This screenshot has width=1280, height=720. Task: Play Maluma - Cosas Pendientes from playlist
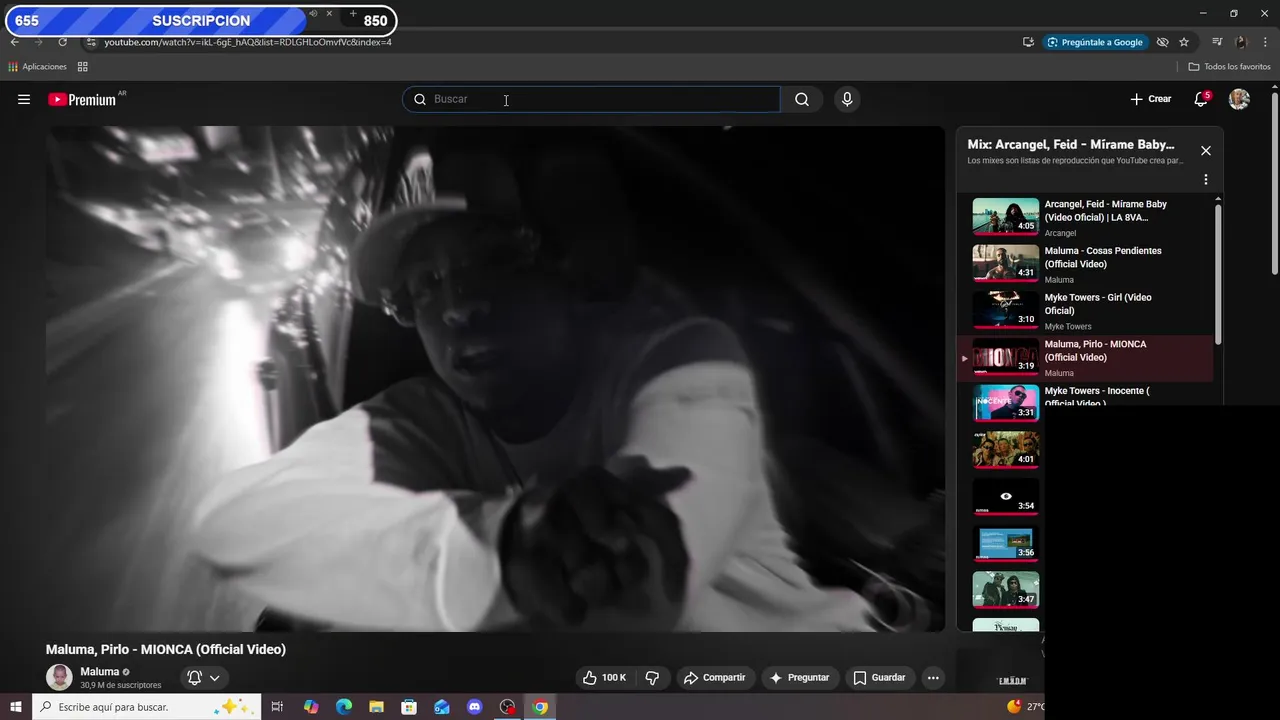tap(1086, 264)
